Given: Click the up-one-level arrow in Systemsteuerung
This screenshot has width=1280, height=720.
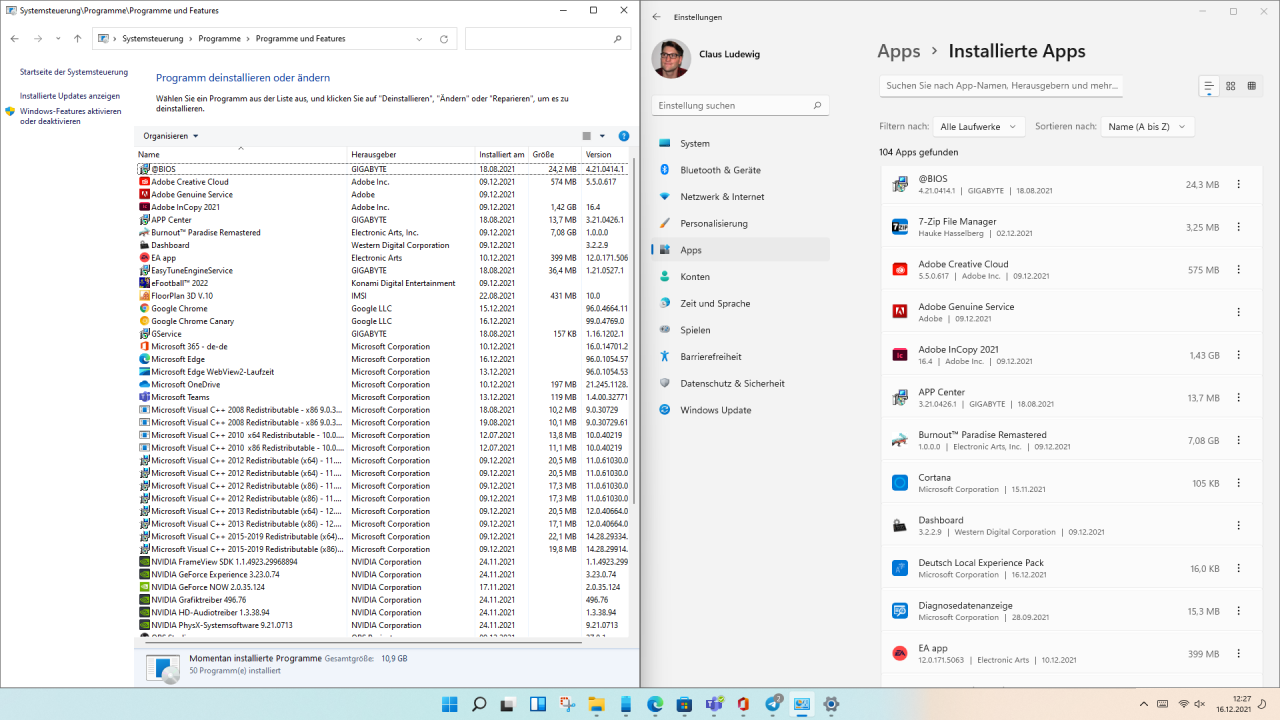Looking at the screenshot, I should tap(78, 39).
